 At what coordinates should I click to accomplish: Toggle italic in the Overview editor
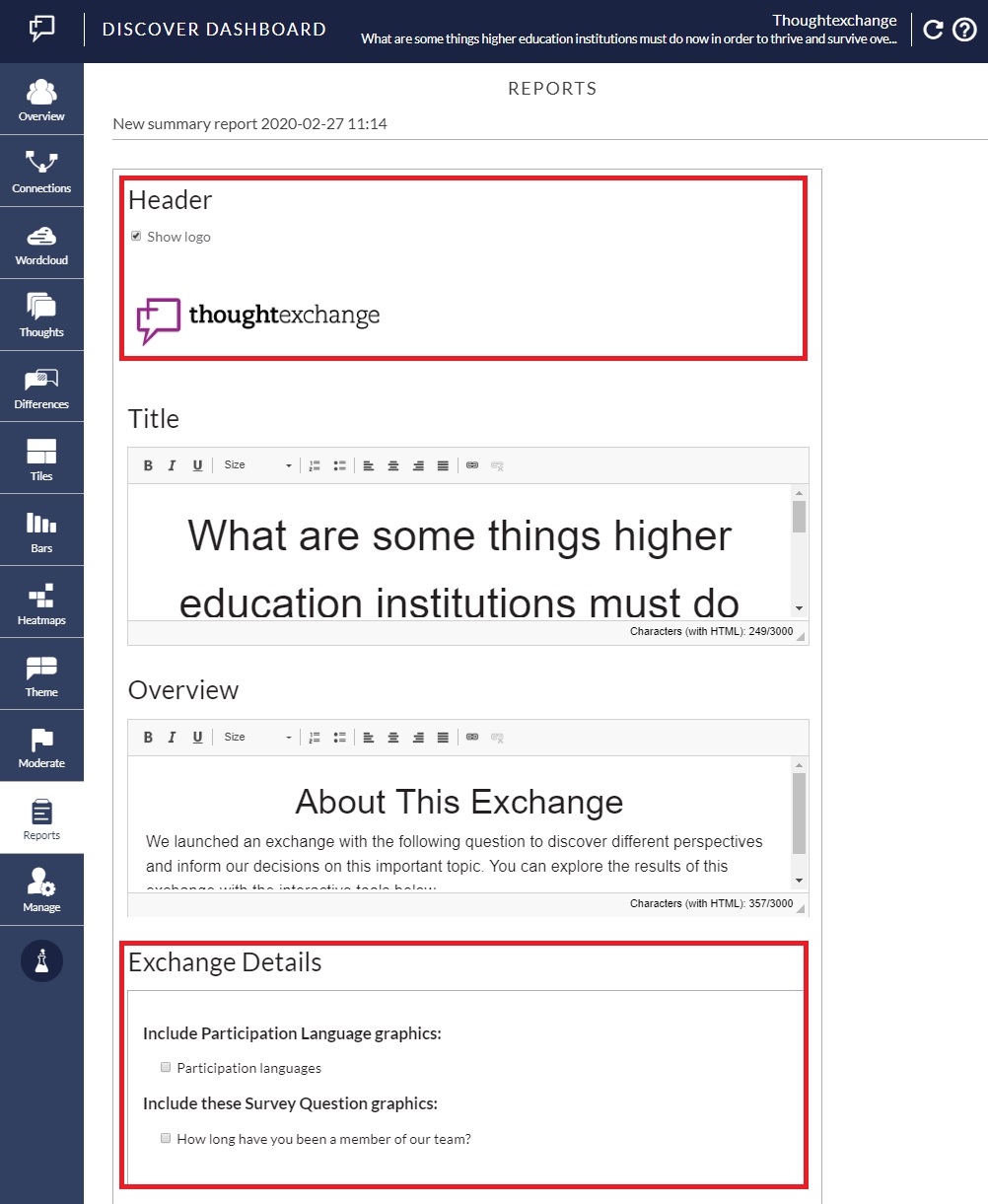pos(172,738)
